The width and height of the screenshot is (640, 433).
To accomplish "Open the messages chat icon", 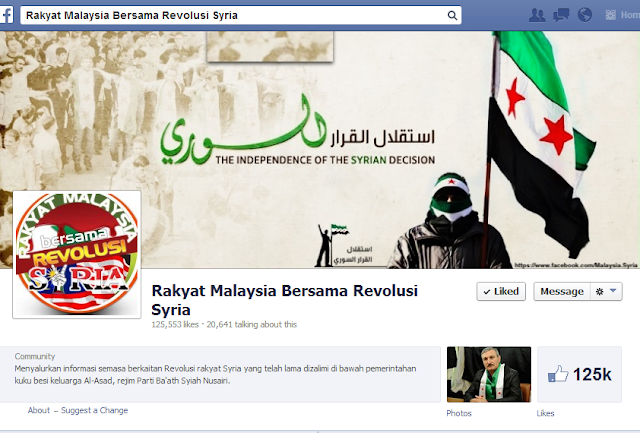I will 561,15.
